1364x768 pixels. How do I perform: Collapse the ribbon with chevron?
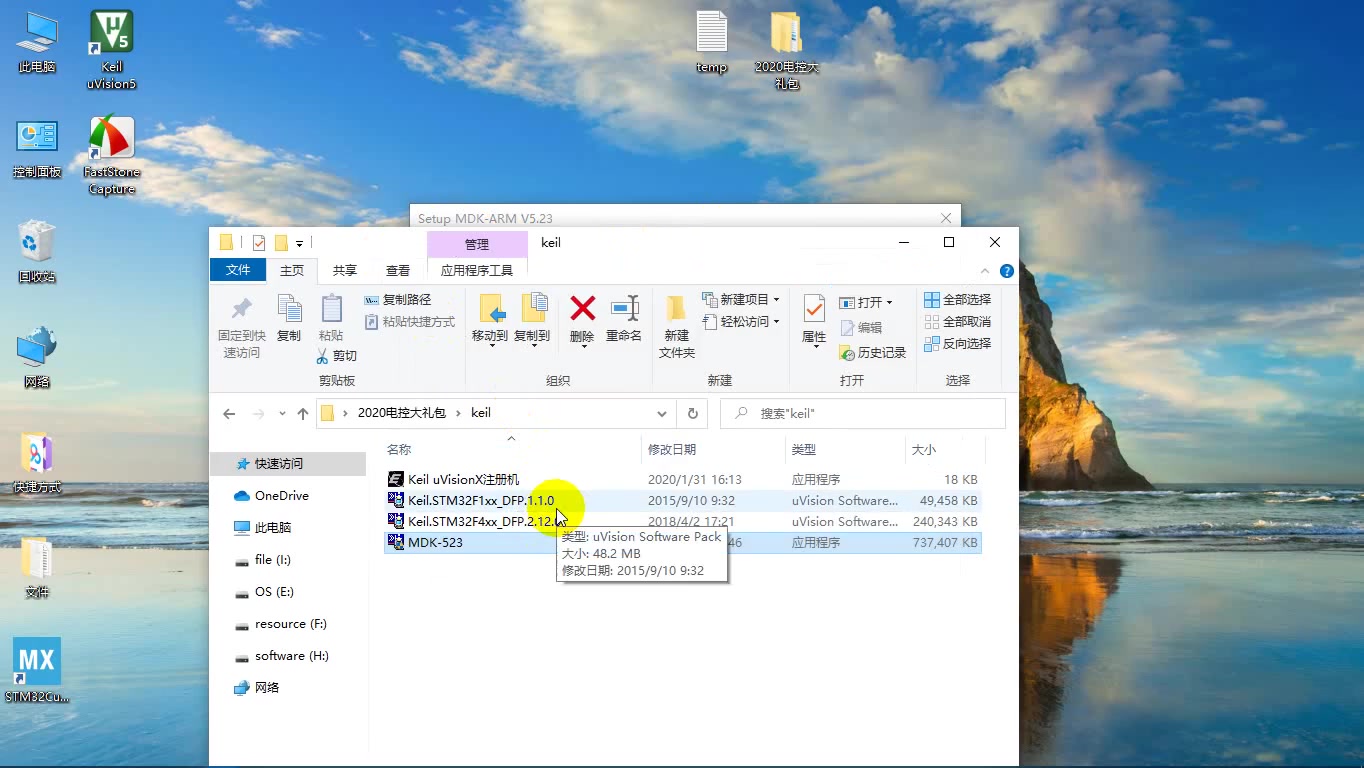[985, 271]
